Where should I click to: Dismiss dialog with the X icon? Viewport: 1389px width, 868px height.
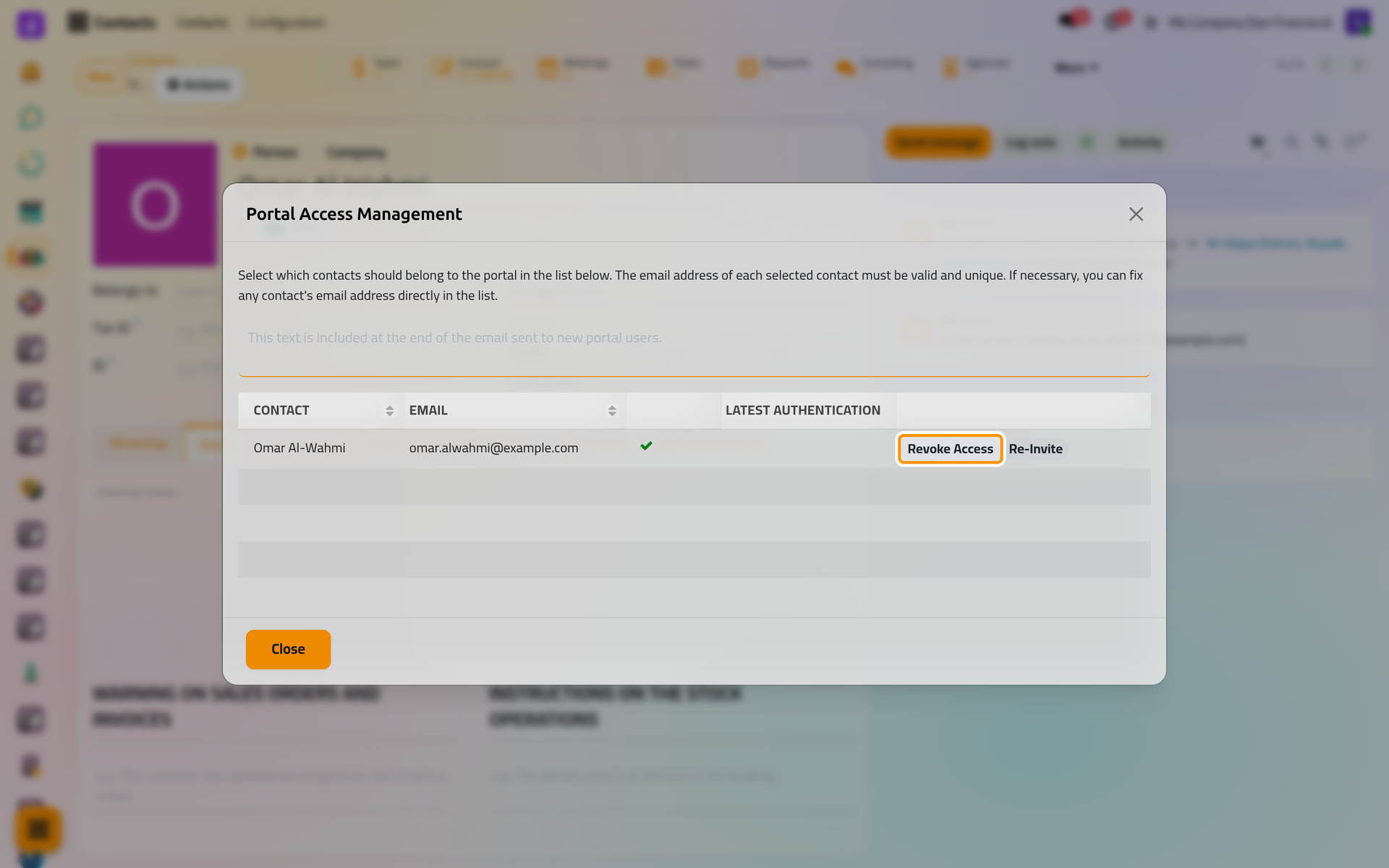[x=1136, y=214]
